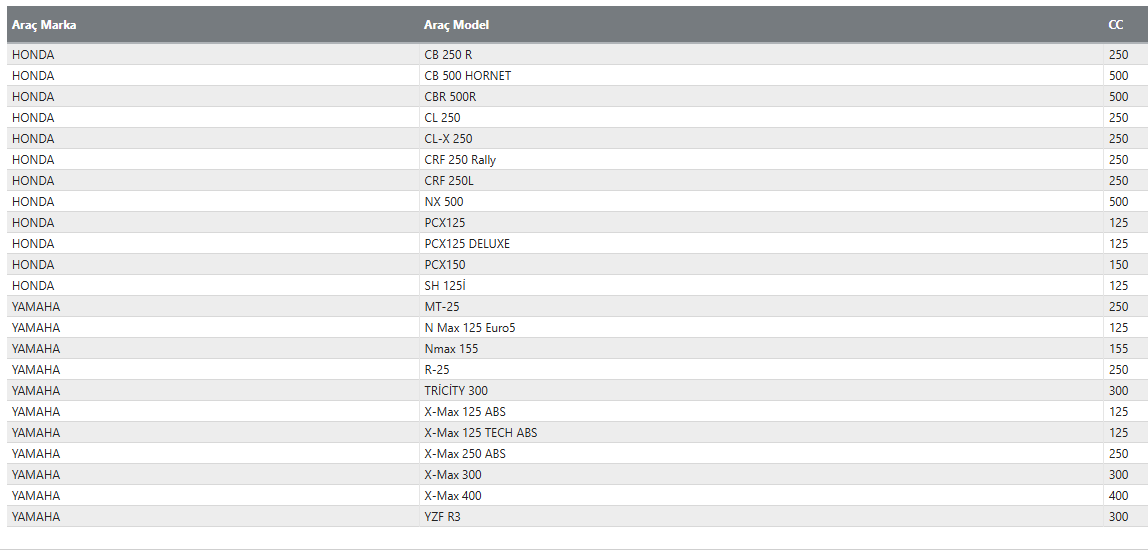Click the CBR 500R model cell
The image size is (1148, 551).
pyautogui.click(x=450, y=97)
